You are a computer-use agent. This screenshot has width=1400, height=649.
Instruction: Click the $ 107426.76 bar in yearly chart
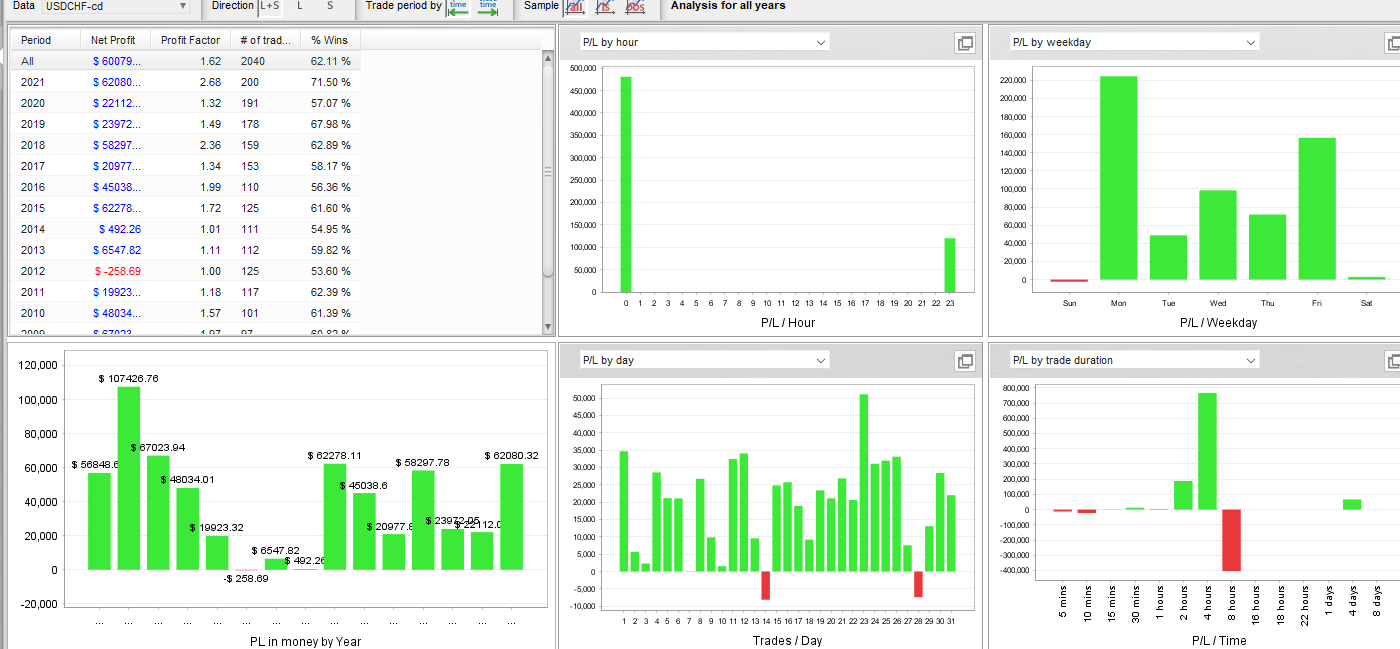129,478
